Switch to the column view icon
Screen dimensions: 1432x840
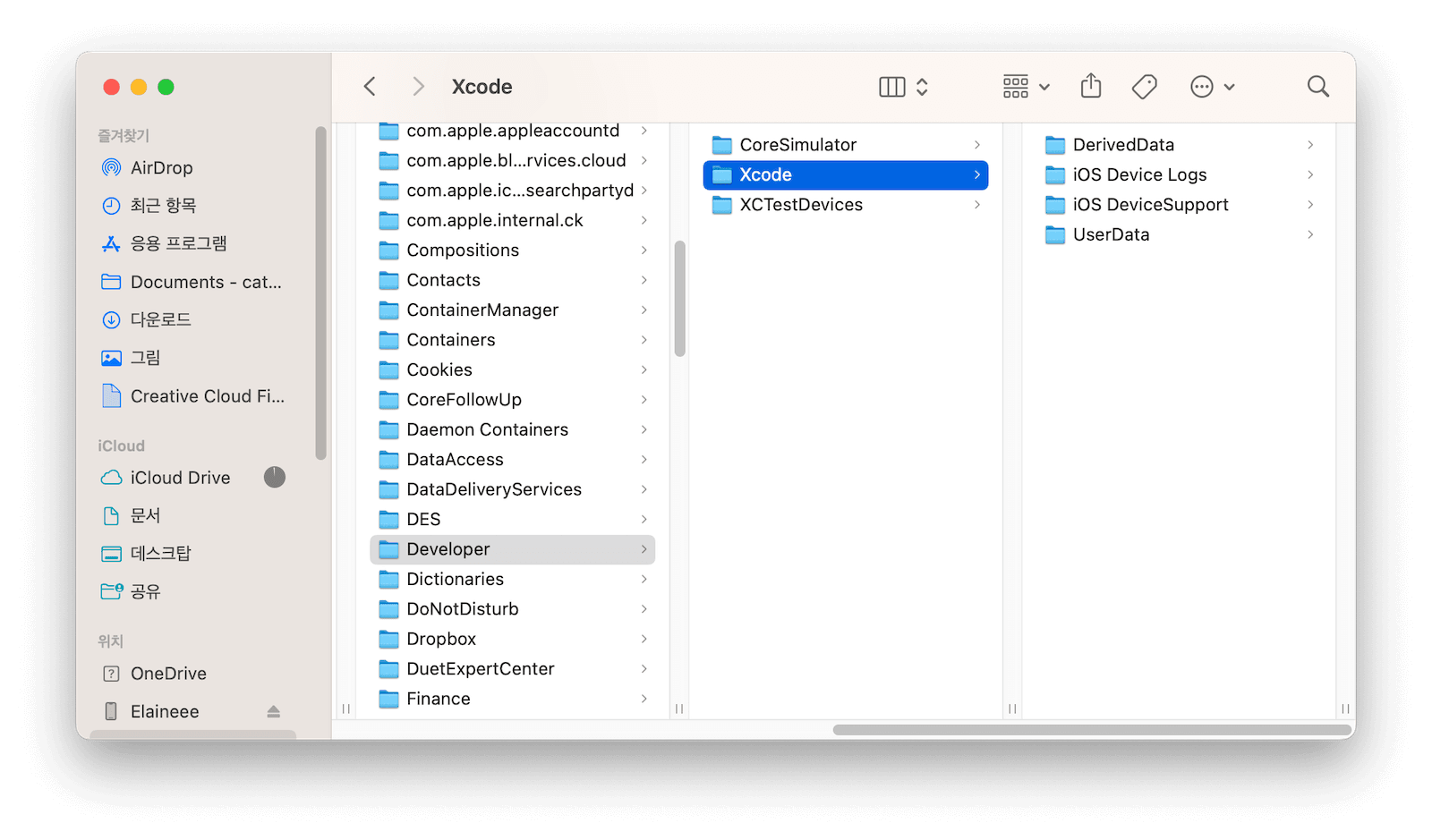[892, 87]
